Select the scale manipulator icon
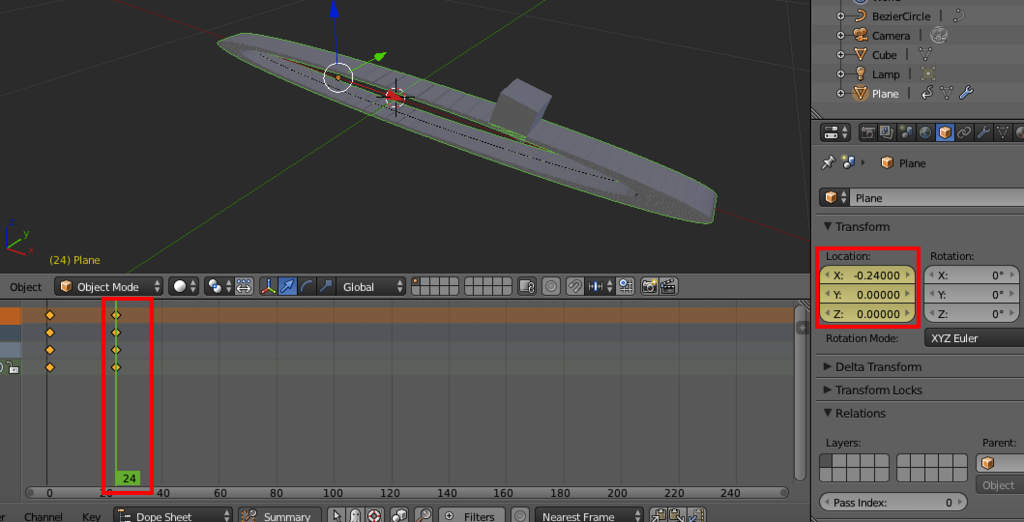This screenshot has width=1024, height=522. 326,287
